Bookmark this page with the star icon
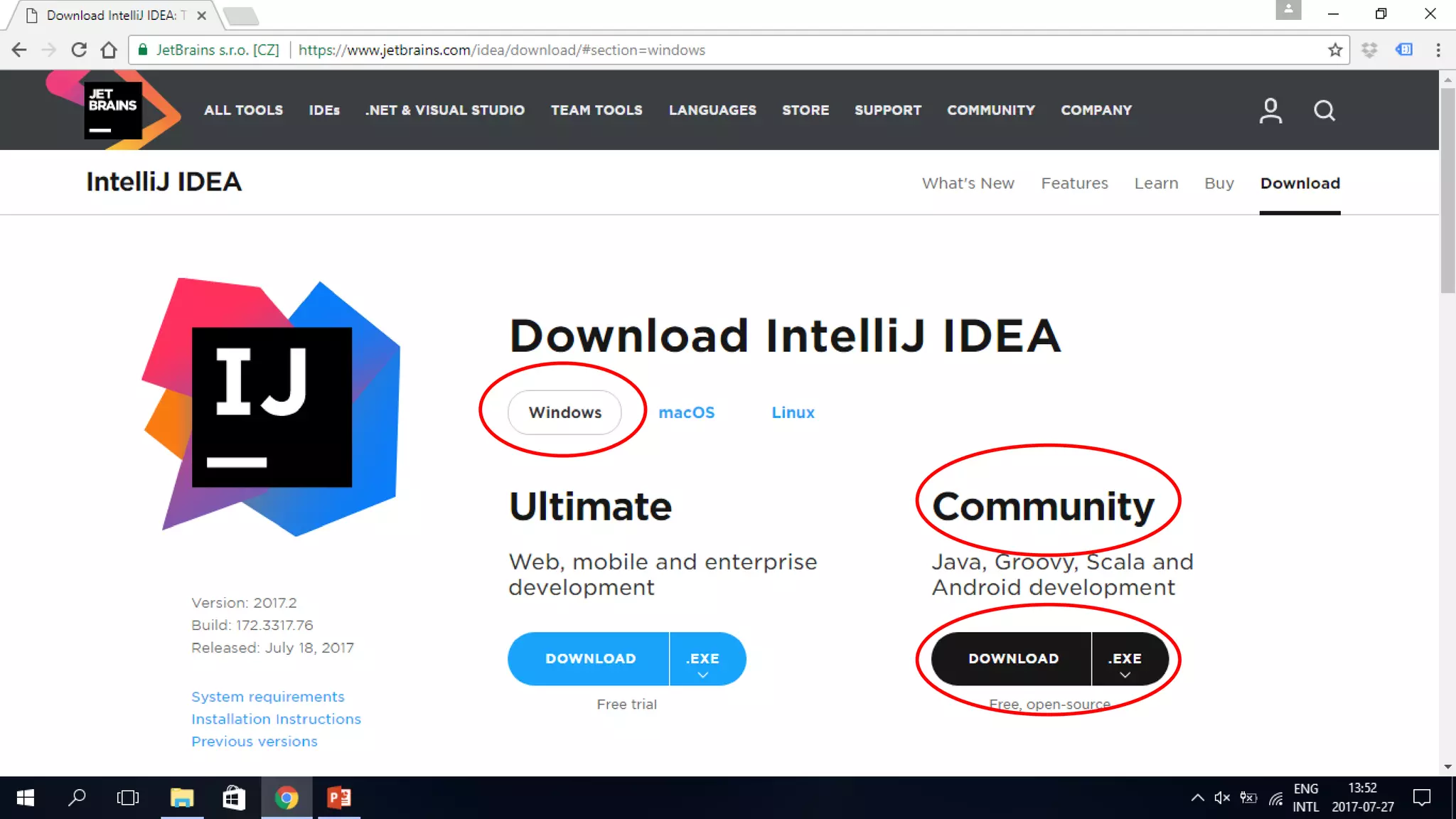Image resolution: width=1456 pixels, height=819 pixels. (x=1334, y=50)
